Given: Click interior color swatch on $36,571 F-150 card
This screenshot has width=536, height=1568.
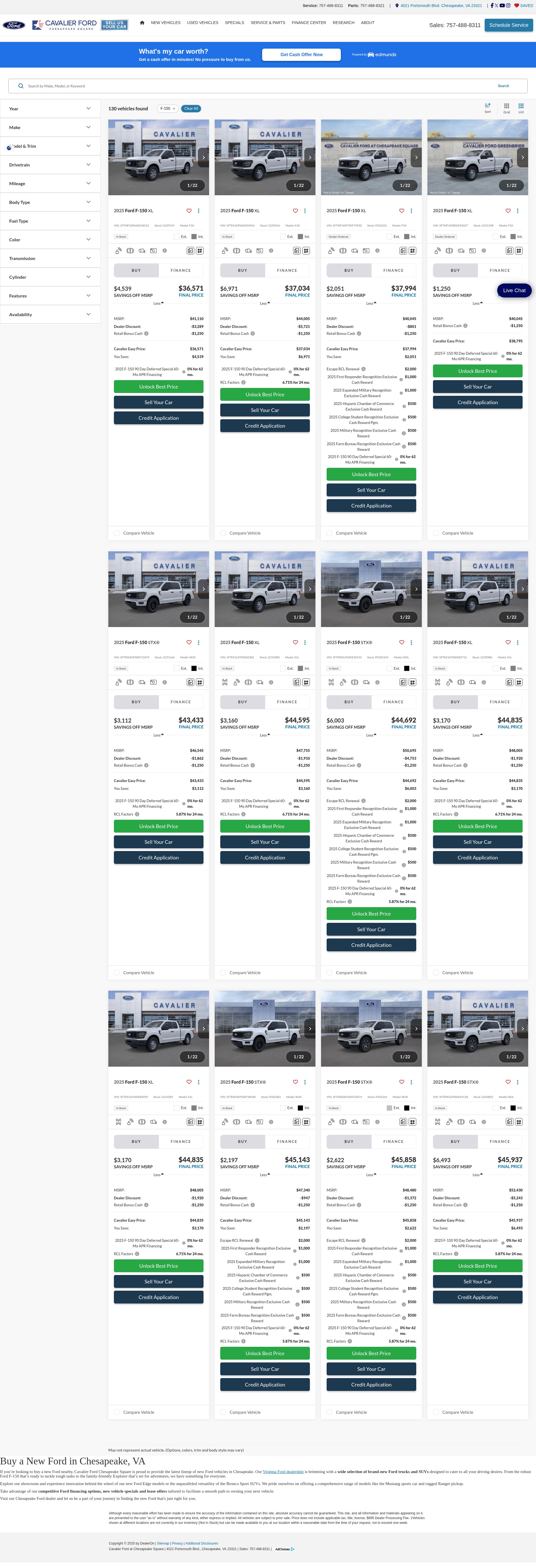Looking at the screenshot, I should coord(194,237).
